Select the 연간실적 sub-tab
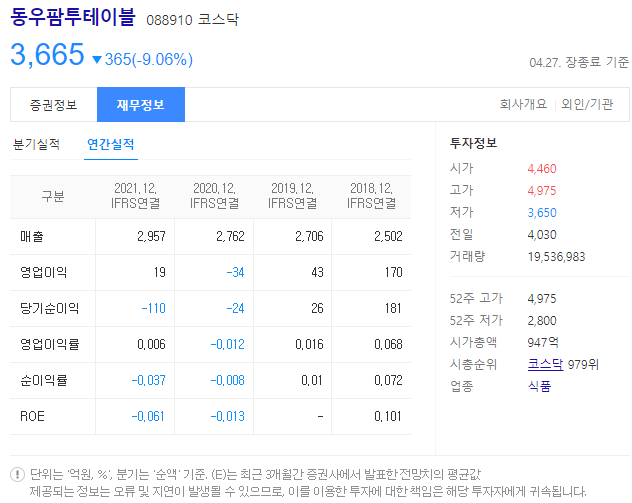Screen dimensions: 632x503 [x=111, y=144]
